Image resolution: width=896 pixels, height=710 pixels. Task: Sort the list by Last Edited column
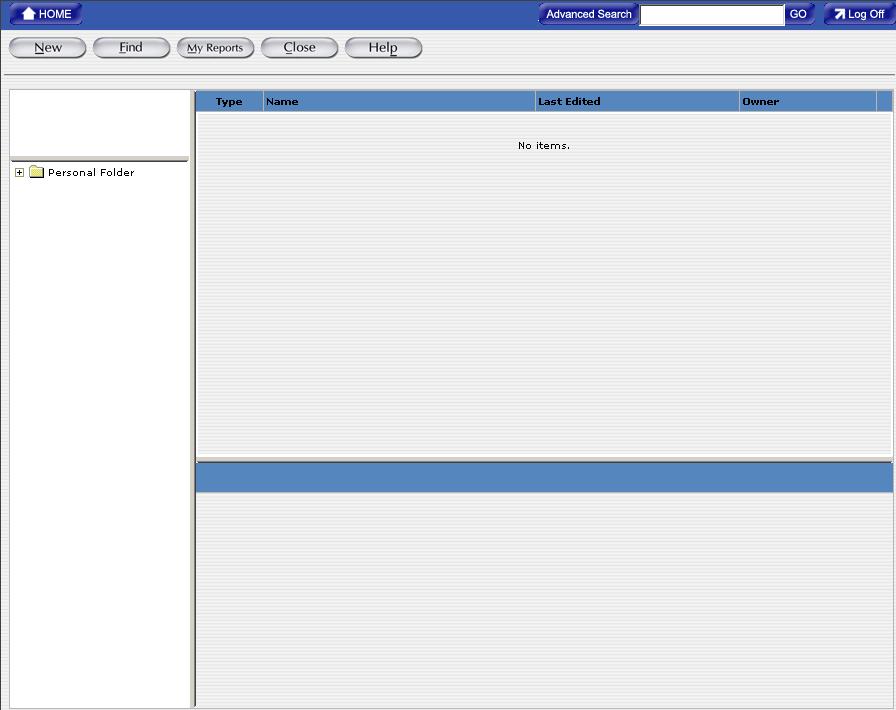(637, 101)
